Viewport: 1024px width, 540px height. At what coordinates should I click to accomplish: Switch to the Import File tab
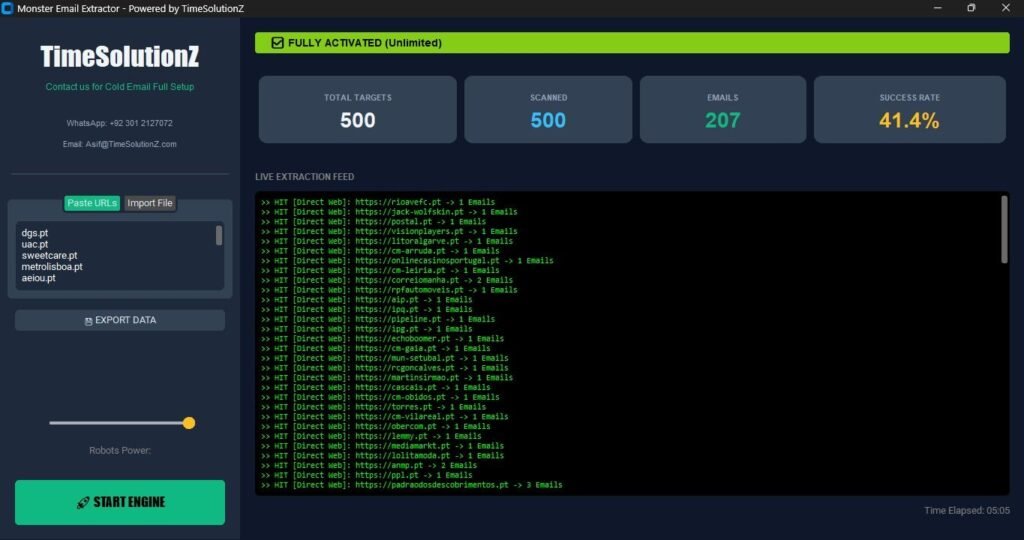[x=150, y=203]
